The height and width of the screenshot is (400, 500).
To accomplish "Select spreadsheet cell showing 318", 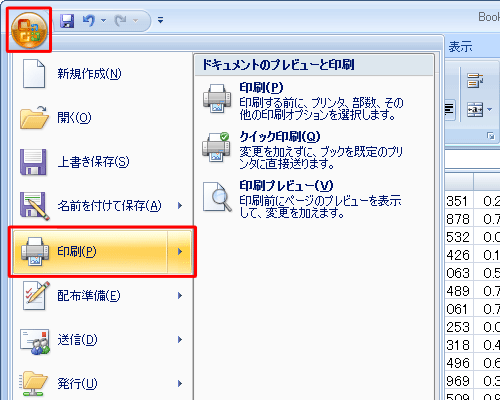I will click(x=459, y=345).
